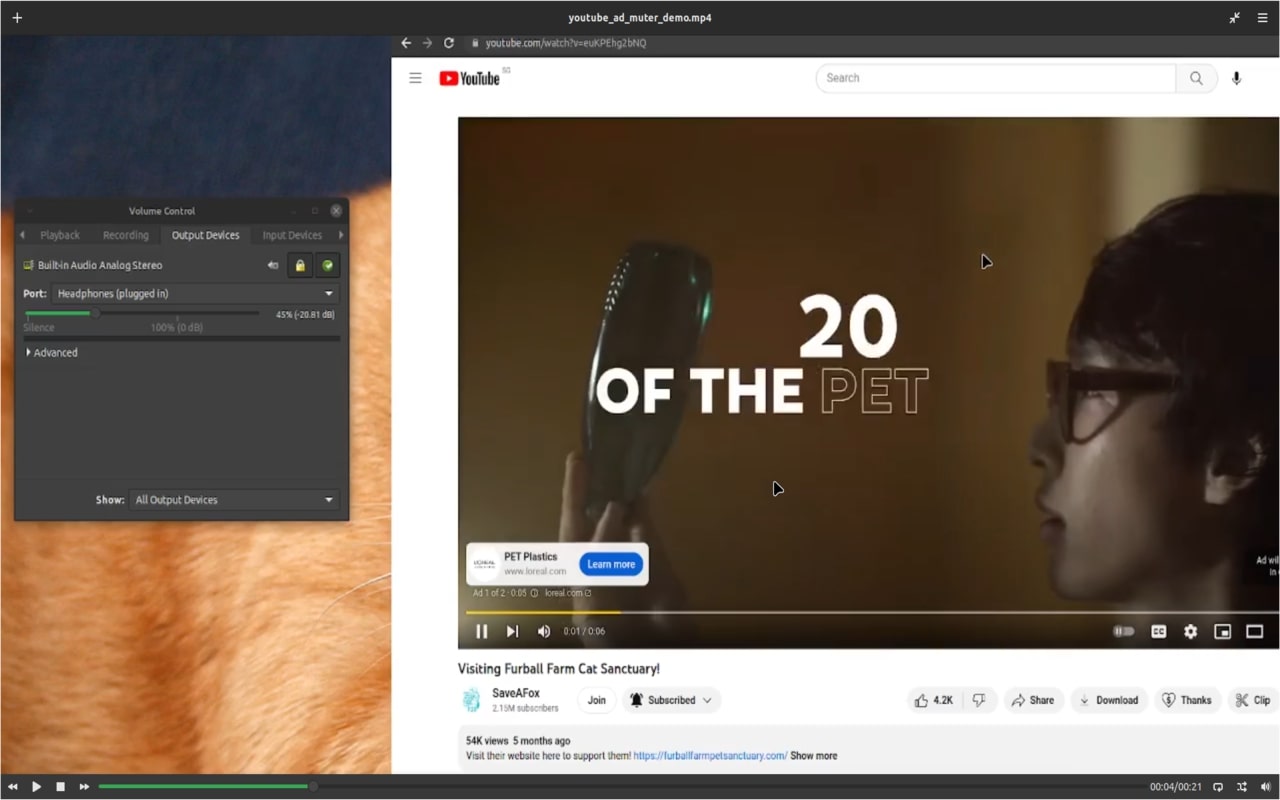Open the Subscribed notification dropdown
Image resolution: width=1280 pixels, height=800 pixels.
(x=671, y=700)
